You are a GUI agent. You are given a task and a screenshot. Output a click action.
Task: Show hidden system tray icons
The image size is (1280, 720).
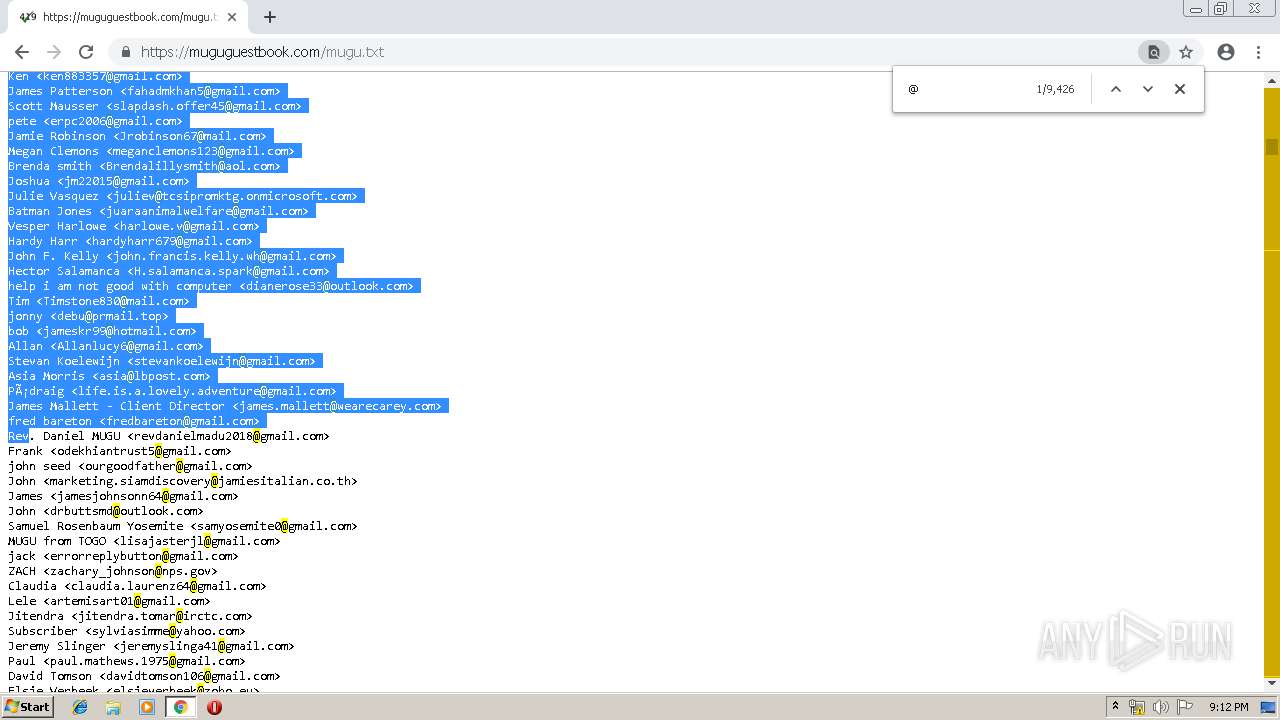point(1115,707)
